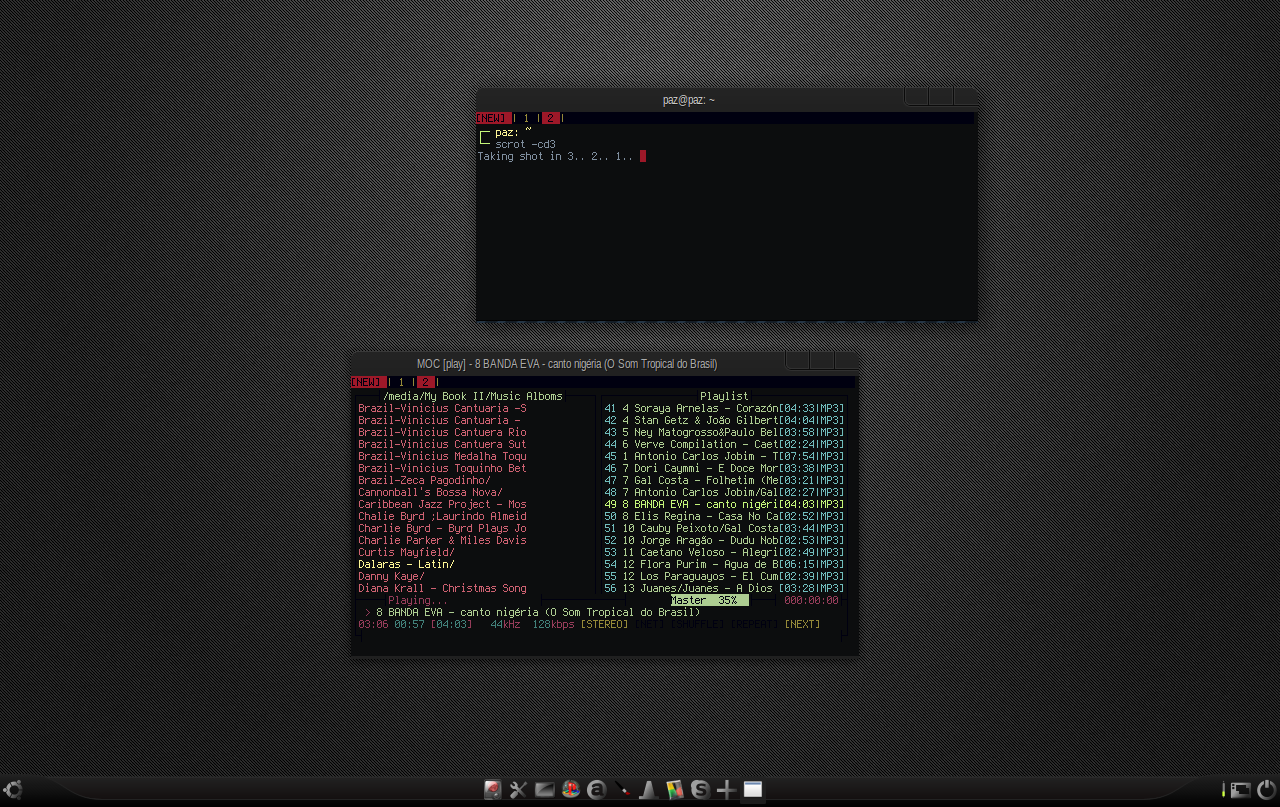
Task: Select playlist item 44 Verve Compilation
Action: click(x=724, y=444)
